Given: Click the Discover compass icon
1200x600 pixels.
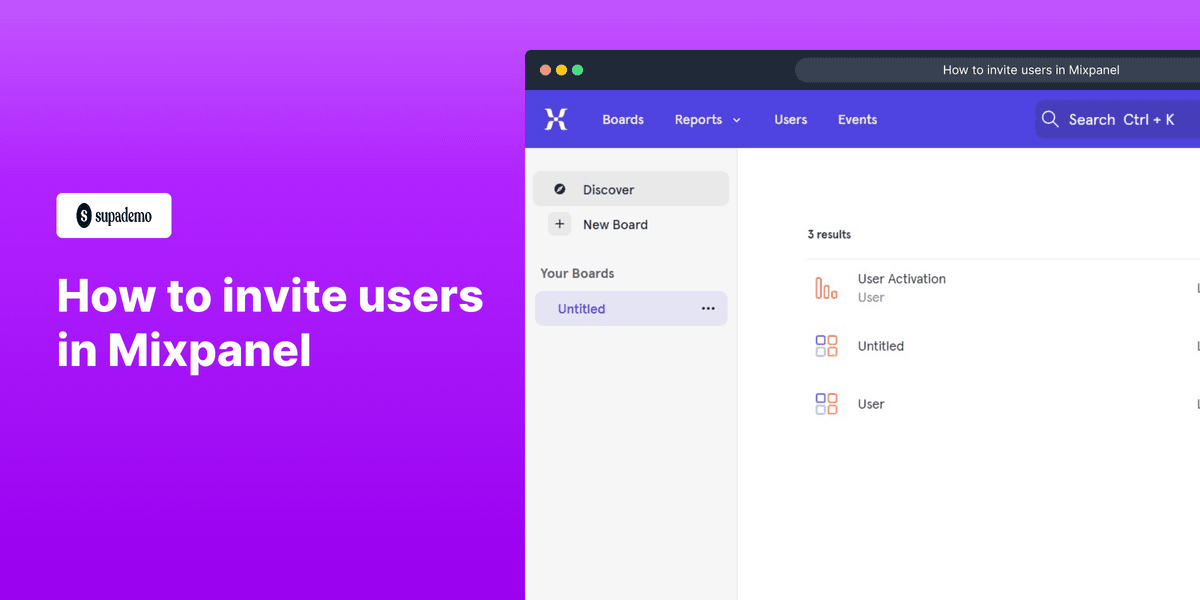Looking at the screenshot, I should click(560, 188).
